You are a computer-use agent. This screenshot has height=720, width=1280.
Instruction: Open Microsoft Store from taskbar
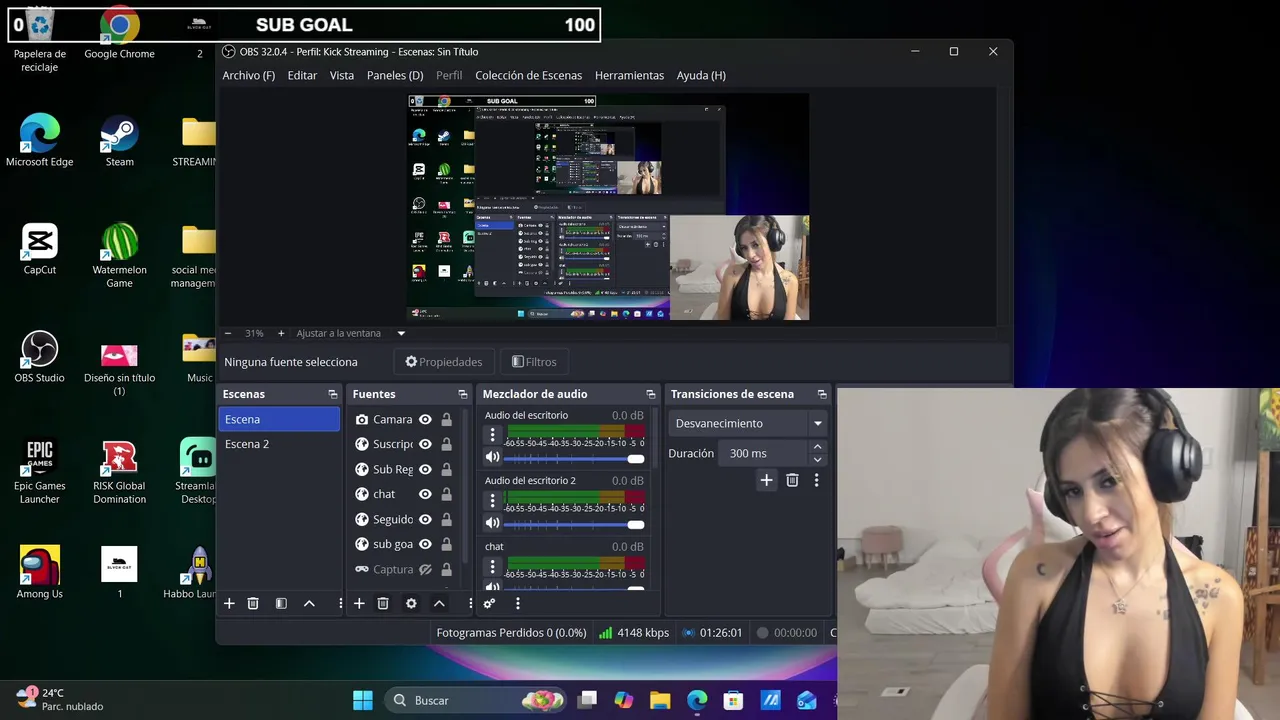pyautogui.click(x=733, y=700)
